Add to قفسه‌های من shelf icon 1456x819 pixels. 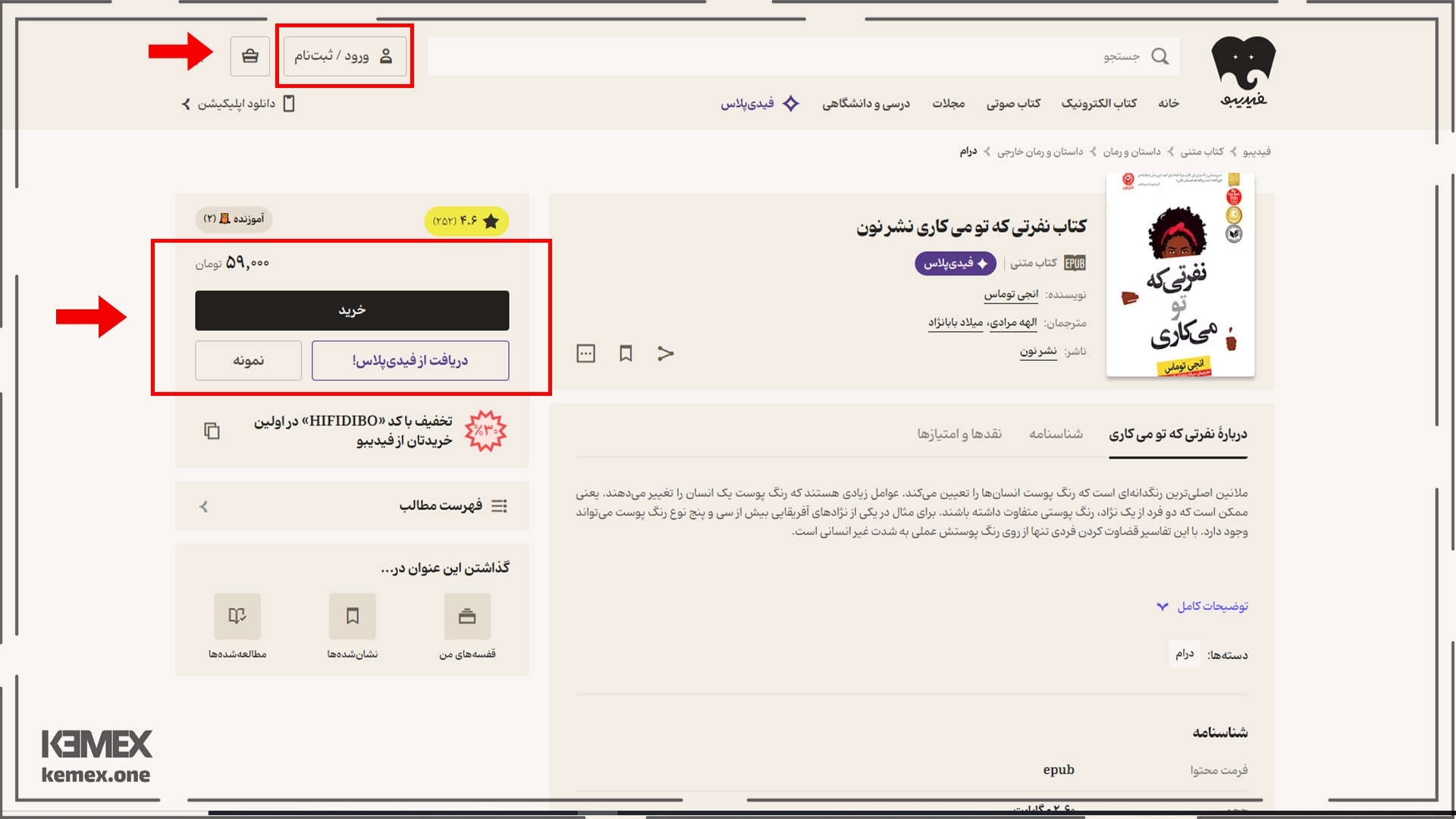click(467, 617)
